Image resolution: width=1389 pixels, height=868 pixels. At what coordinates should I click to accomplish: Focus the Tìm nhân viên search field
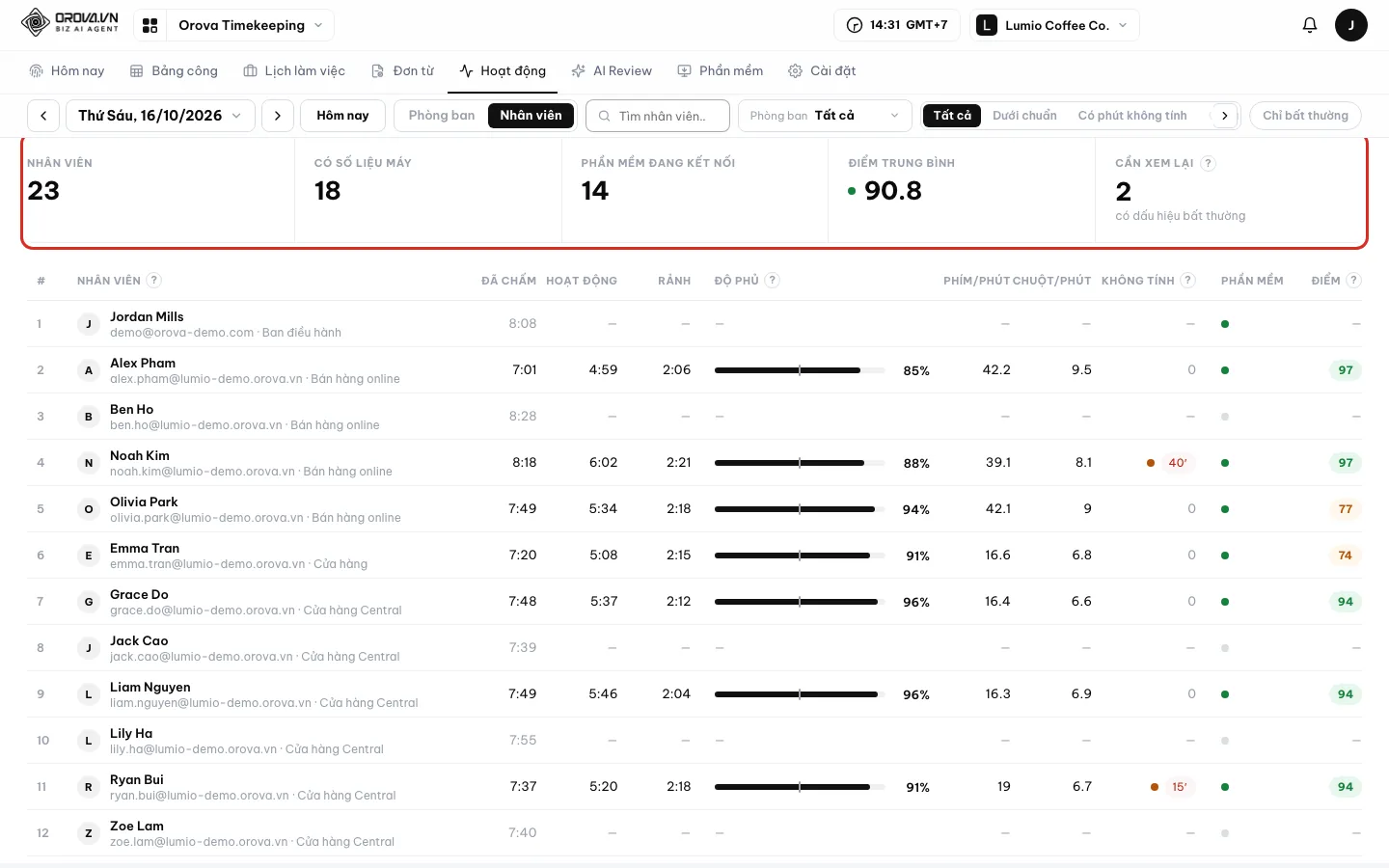point(658,116)
